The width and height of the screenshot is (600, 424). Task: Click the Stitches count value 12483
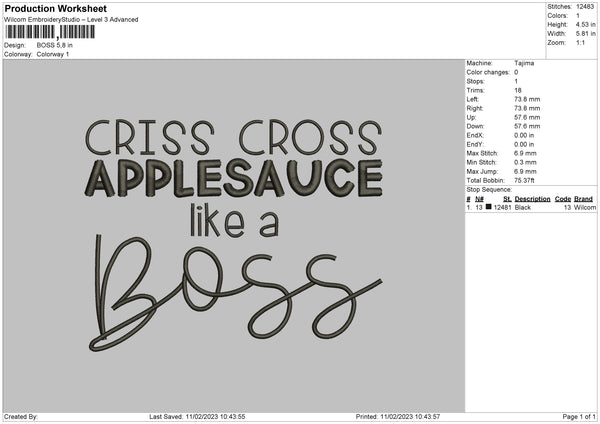[x=587, y=8]
